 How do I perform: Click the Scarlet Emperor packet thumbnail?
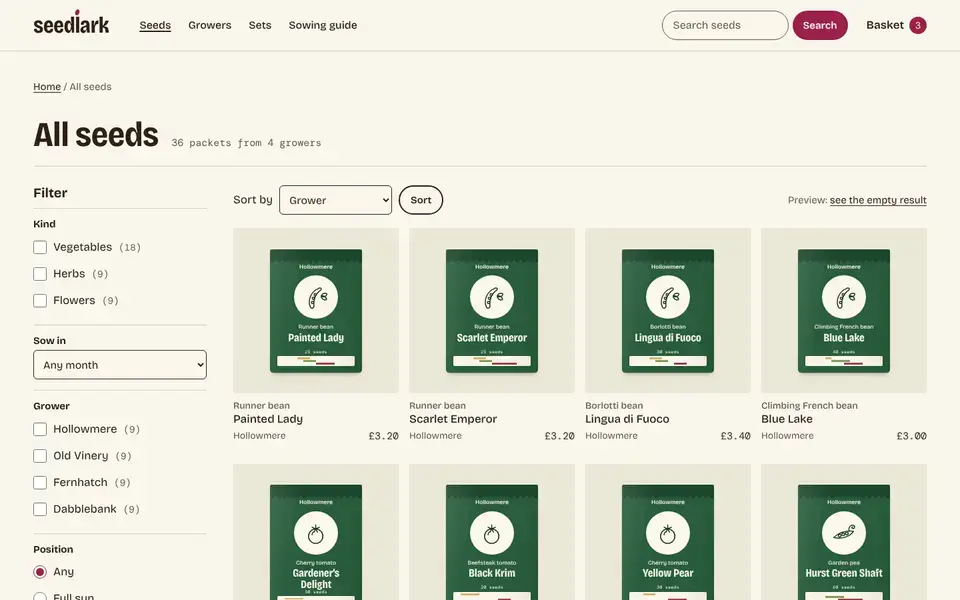pos(492,310)
